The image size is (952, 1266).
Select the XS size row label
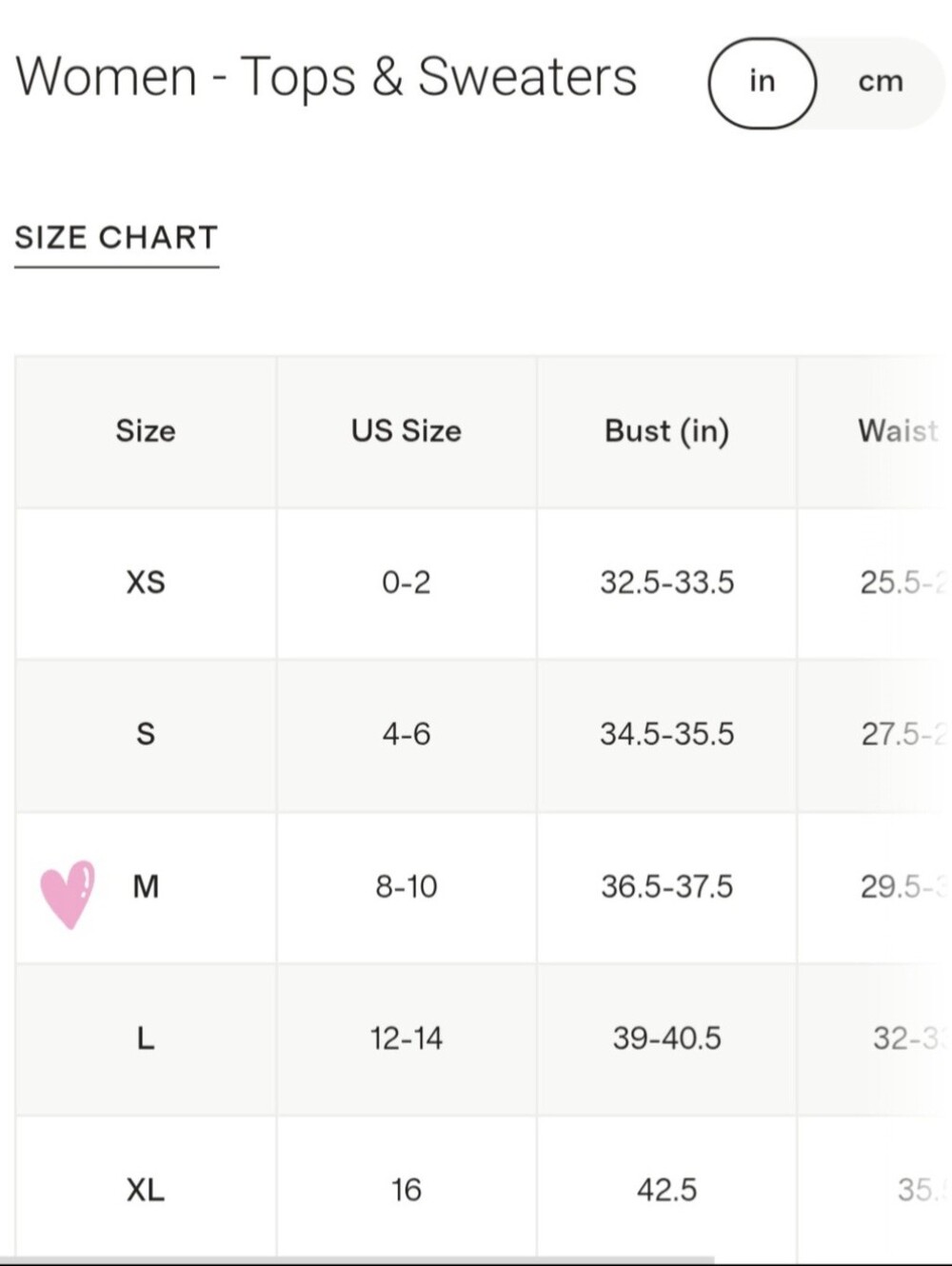[146, 582]
